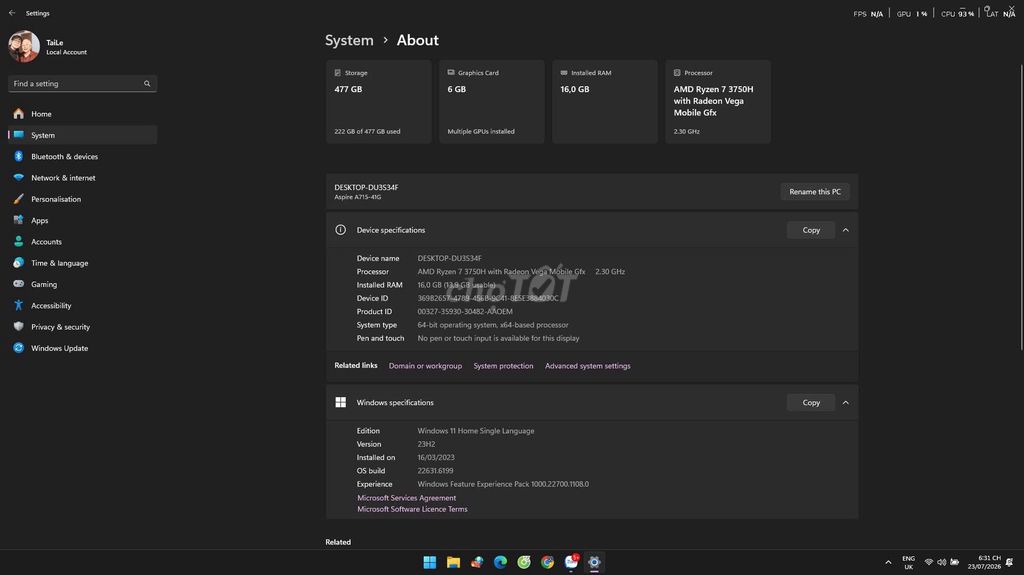Open Advanced system settings link
Screen dimensions: 1024x575
588,366
